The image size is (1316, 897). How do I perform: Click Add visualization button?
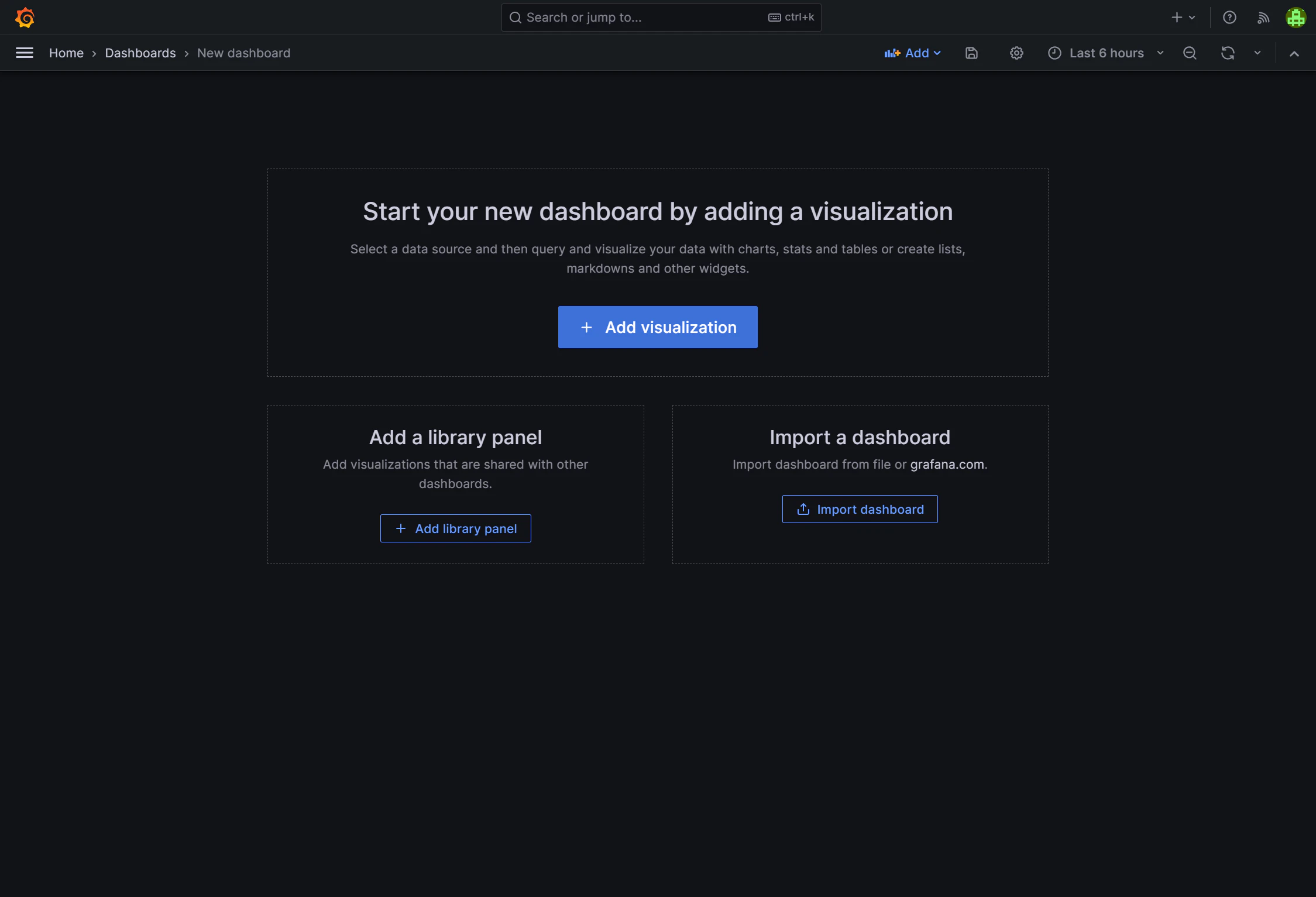point(658,327)
